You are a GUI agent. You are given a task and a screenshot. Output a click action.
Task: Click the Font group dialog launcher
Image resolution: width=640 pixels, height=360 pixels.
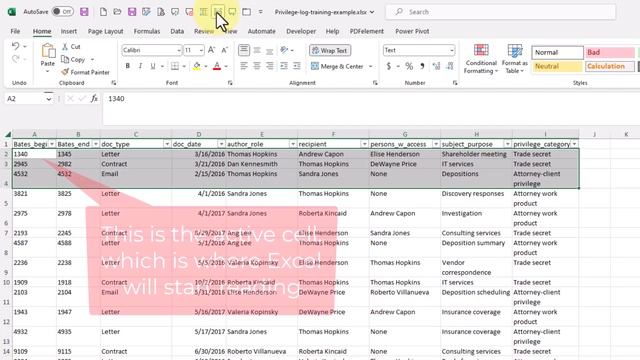230,83
